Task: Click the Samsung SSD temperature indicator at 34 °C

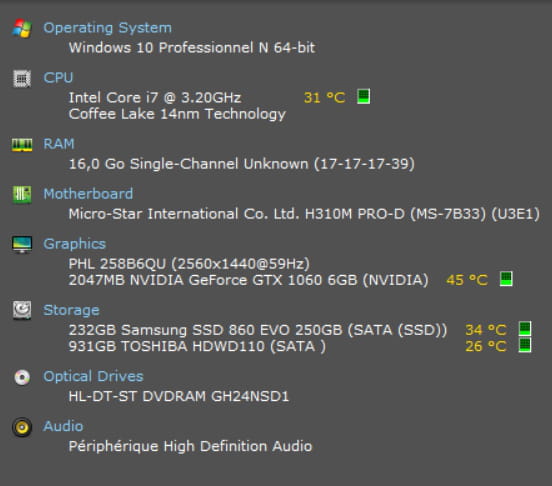Action: point(525,329)
